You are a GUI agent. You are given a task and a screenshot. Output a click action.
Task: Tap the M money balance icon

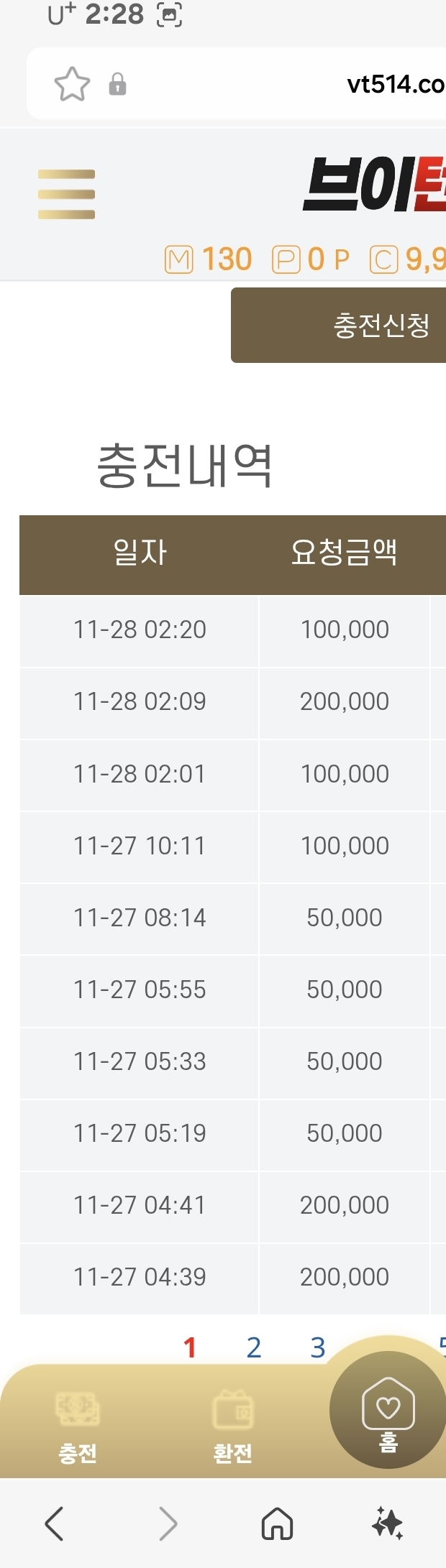pos(179,259)
